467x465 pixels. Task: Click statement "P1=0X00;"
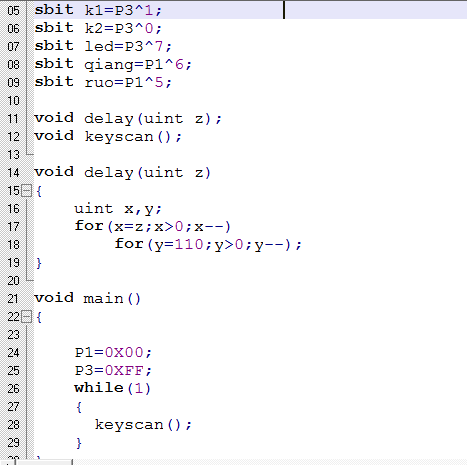coord(113,353)
